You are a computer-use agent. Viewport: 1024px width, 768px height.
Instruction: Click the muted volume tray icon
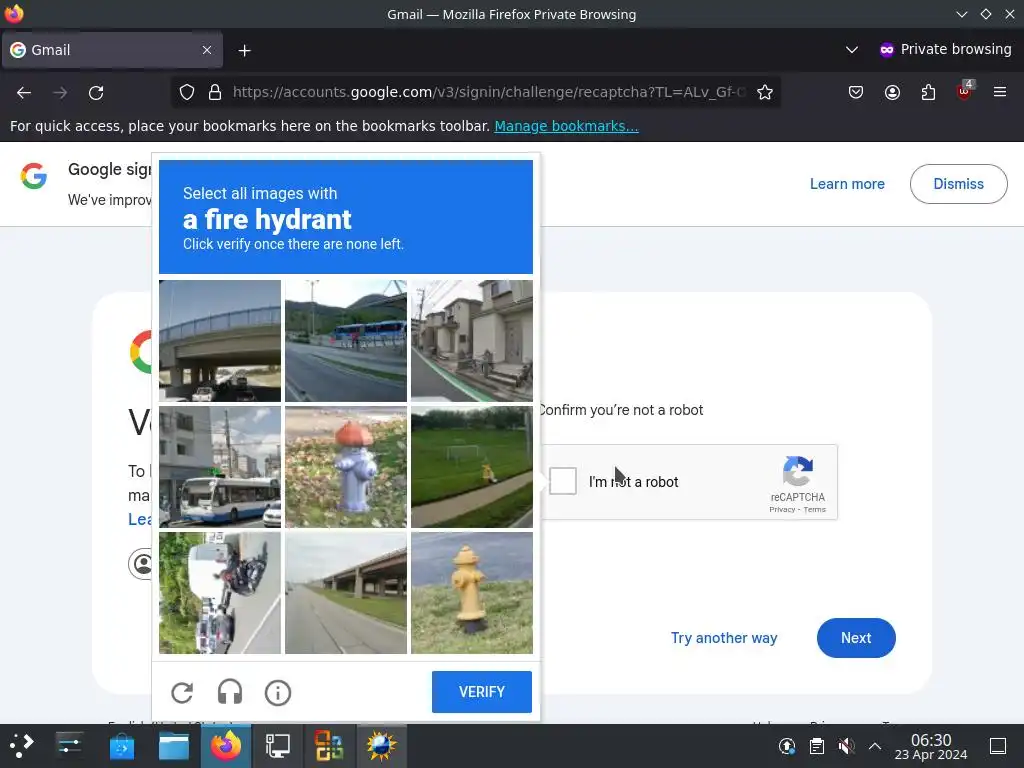[846, 746]
